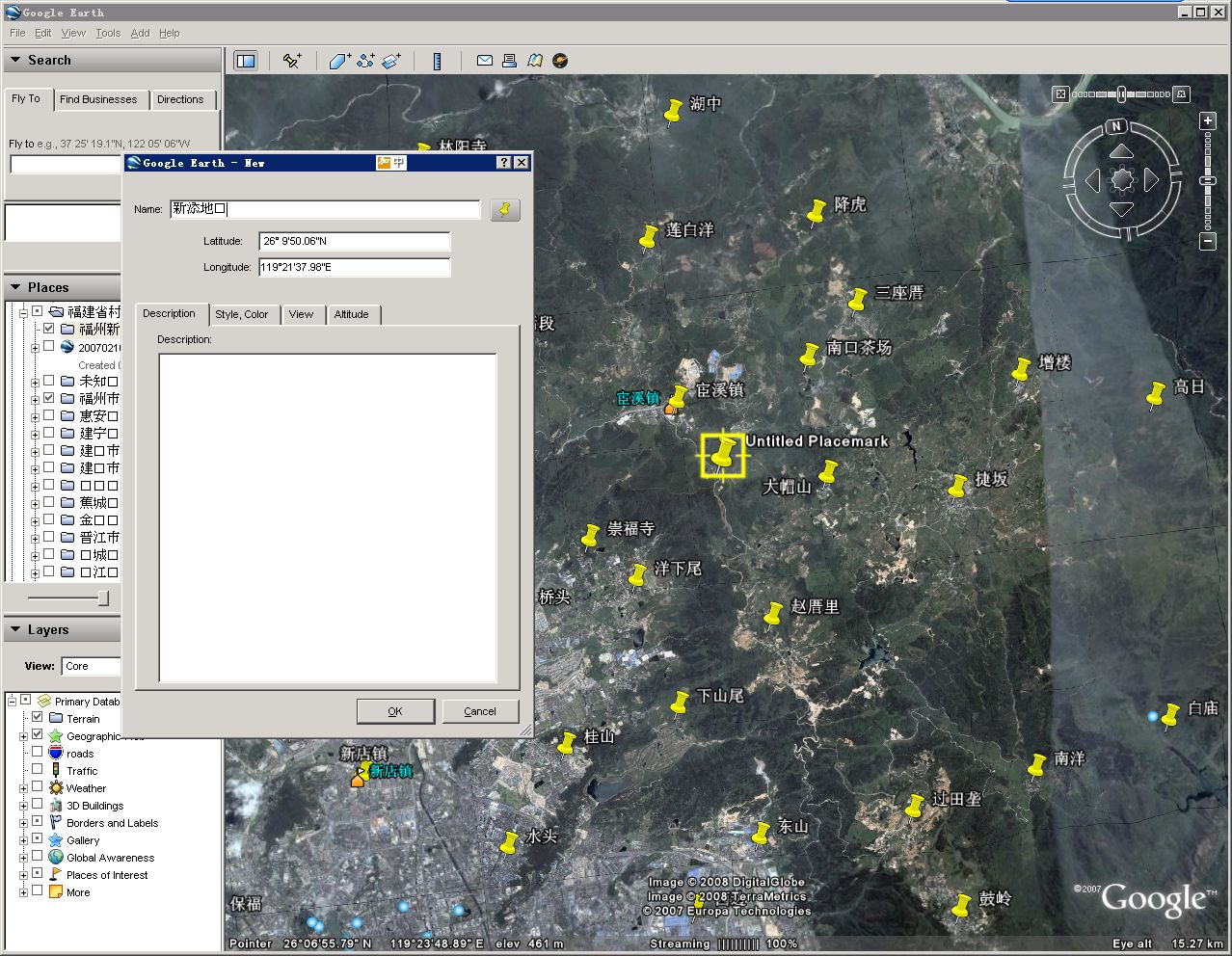Switch to the Style, Color tab

(242, 314)
